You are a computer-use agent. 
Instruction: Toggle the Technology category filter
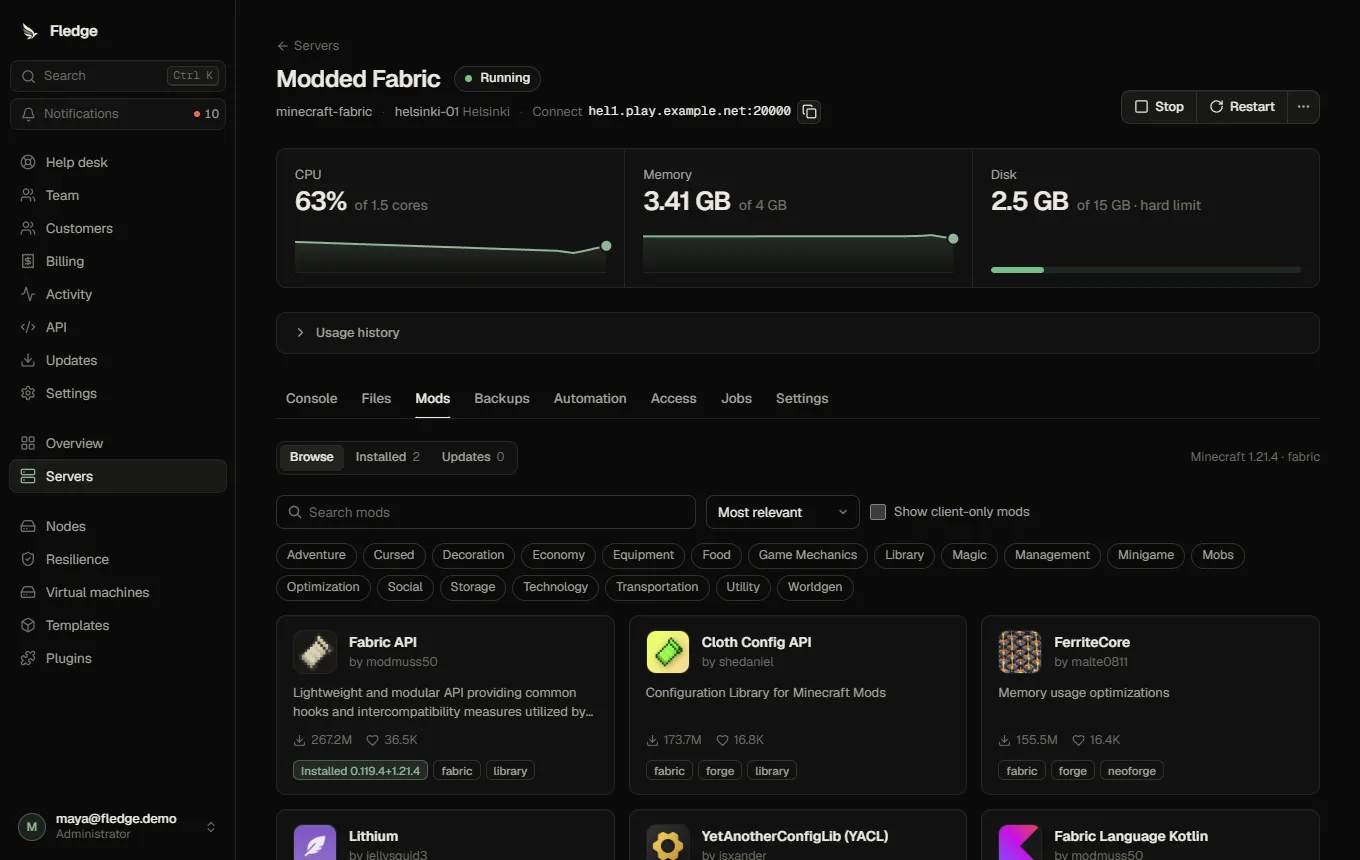[x=556, y=587]
